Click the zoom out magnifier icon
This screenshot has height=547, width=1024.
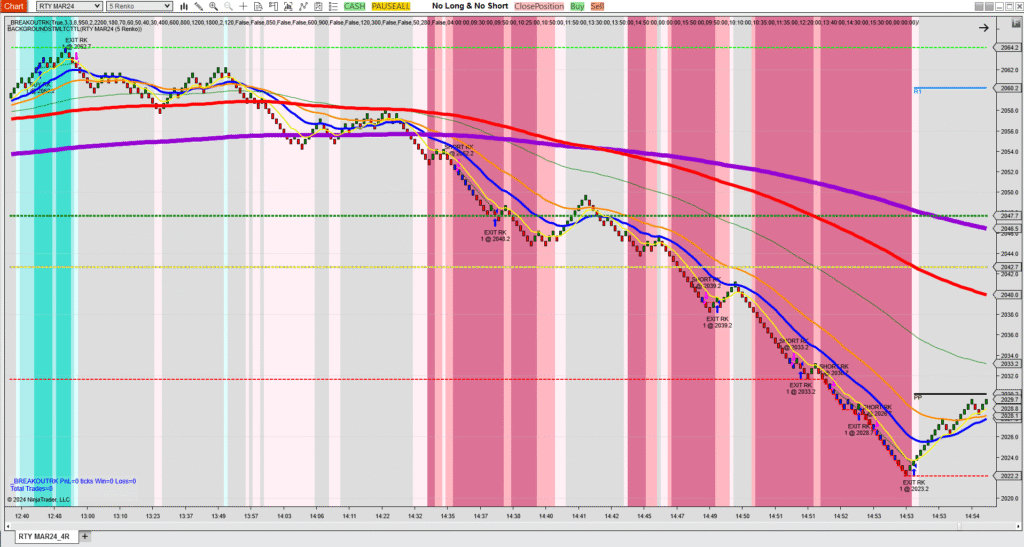coord(228,6)
